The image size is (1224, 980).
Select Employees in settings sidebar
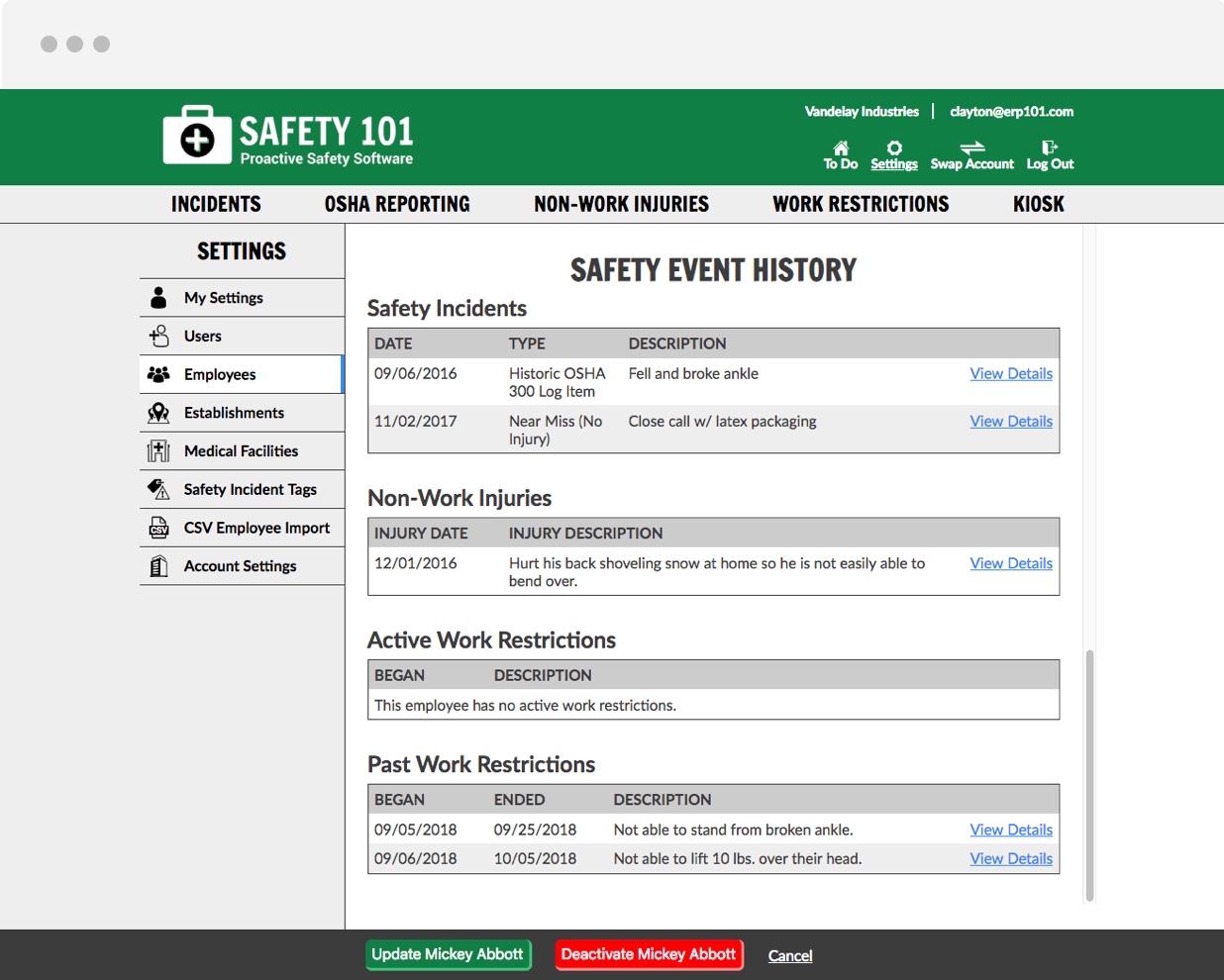(x=243, y=374)
